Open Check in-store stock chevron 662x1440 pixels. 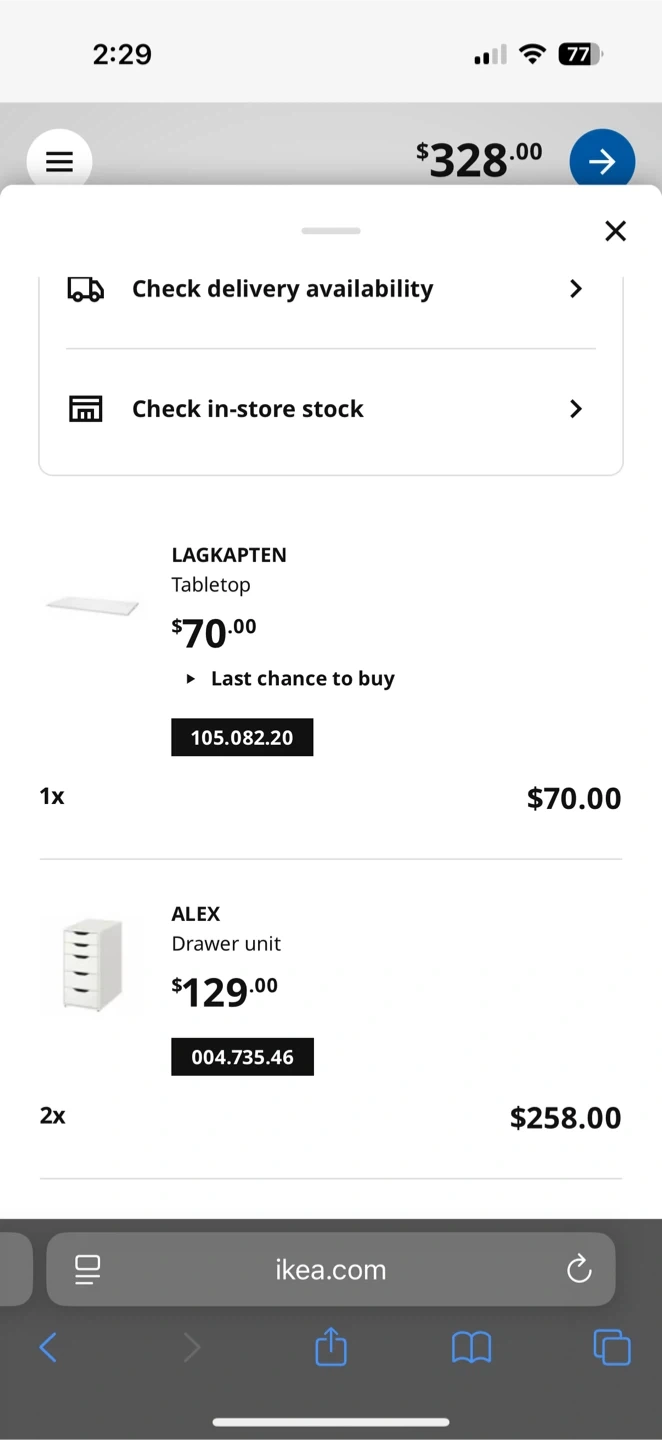point(575,409)
